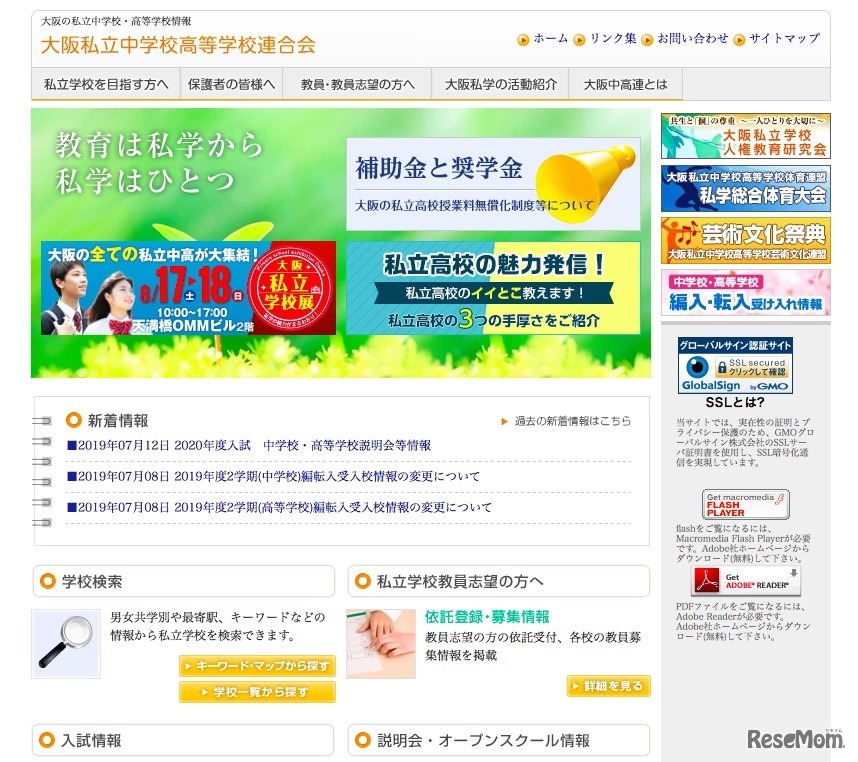This screenshot has width=858, height=762.
Task: Click the Get Adobe Reader badge
Action: tap(745, 581)
